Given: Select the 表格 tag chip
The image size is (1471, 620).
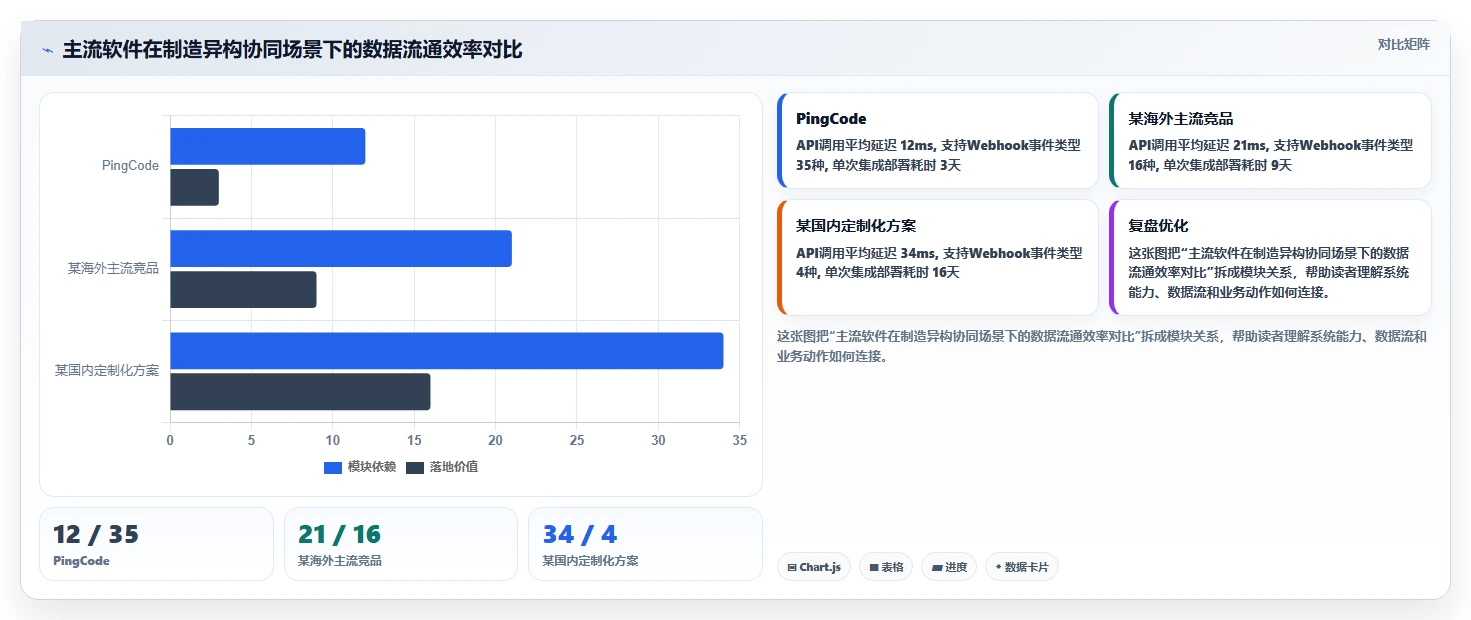Looking at the screenshot, I should (886, 567).
